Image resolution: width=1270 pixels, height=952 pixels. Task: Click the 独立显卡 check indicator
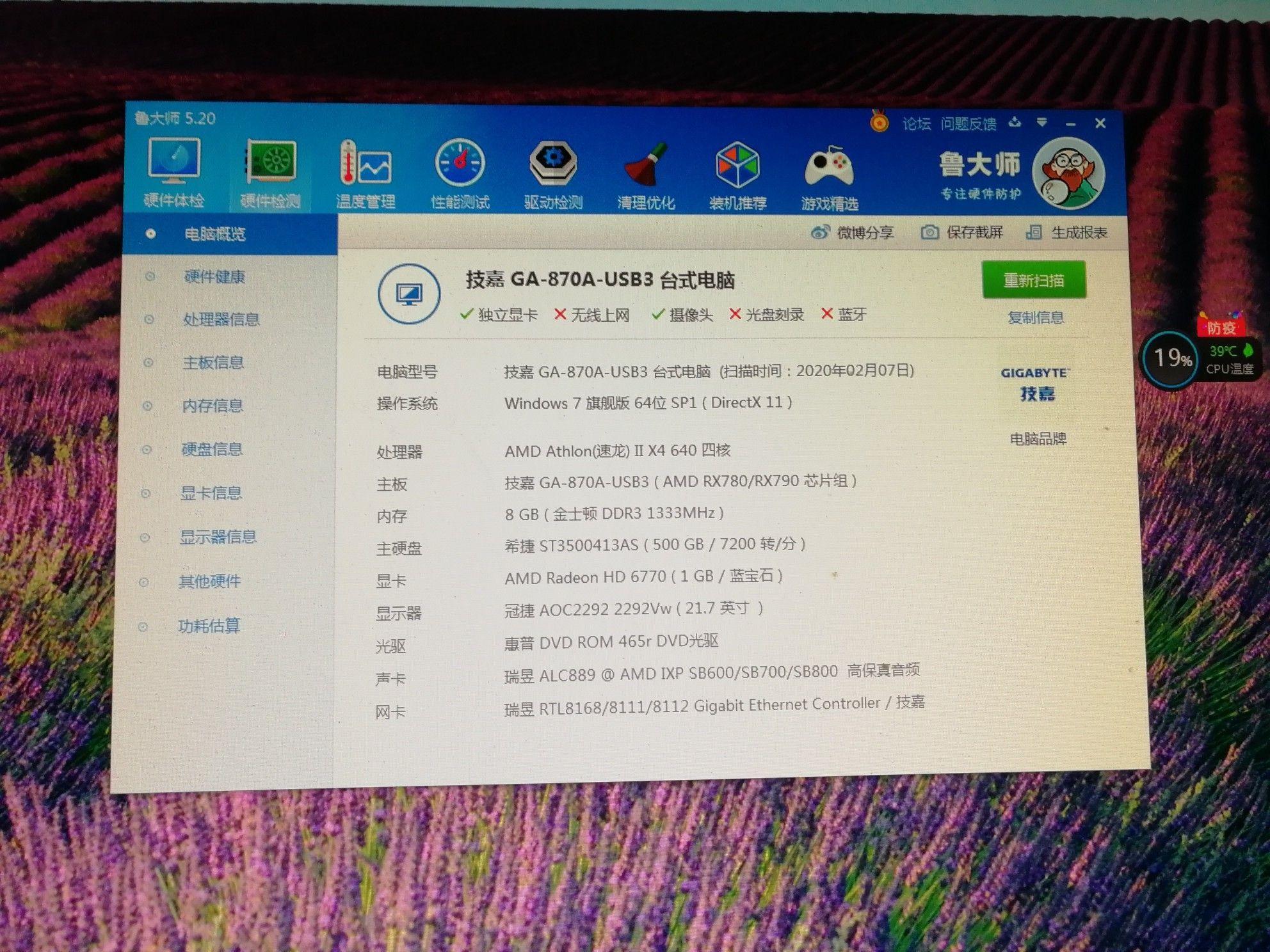499,314
